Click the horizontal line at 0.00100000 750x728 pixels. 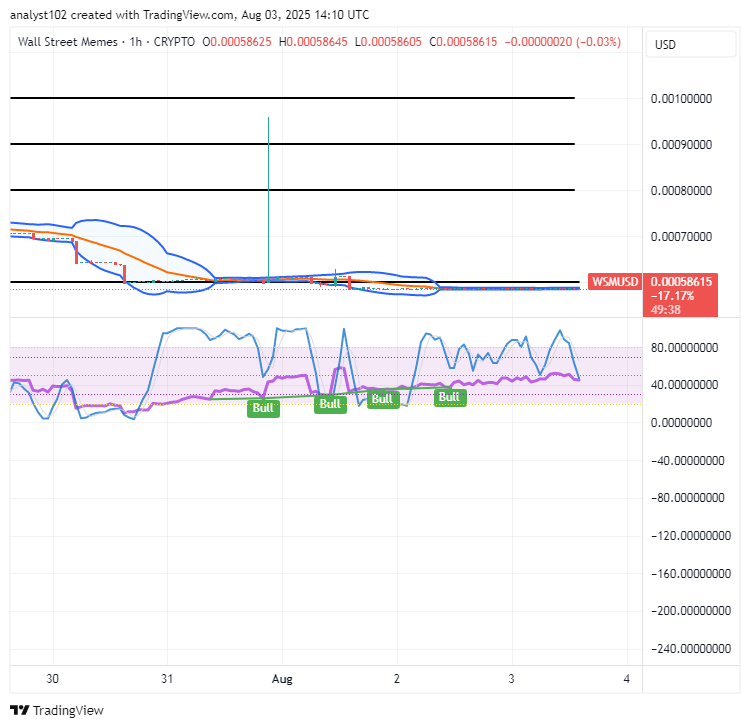tap(292, 98)
